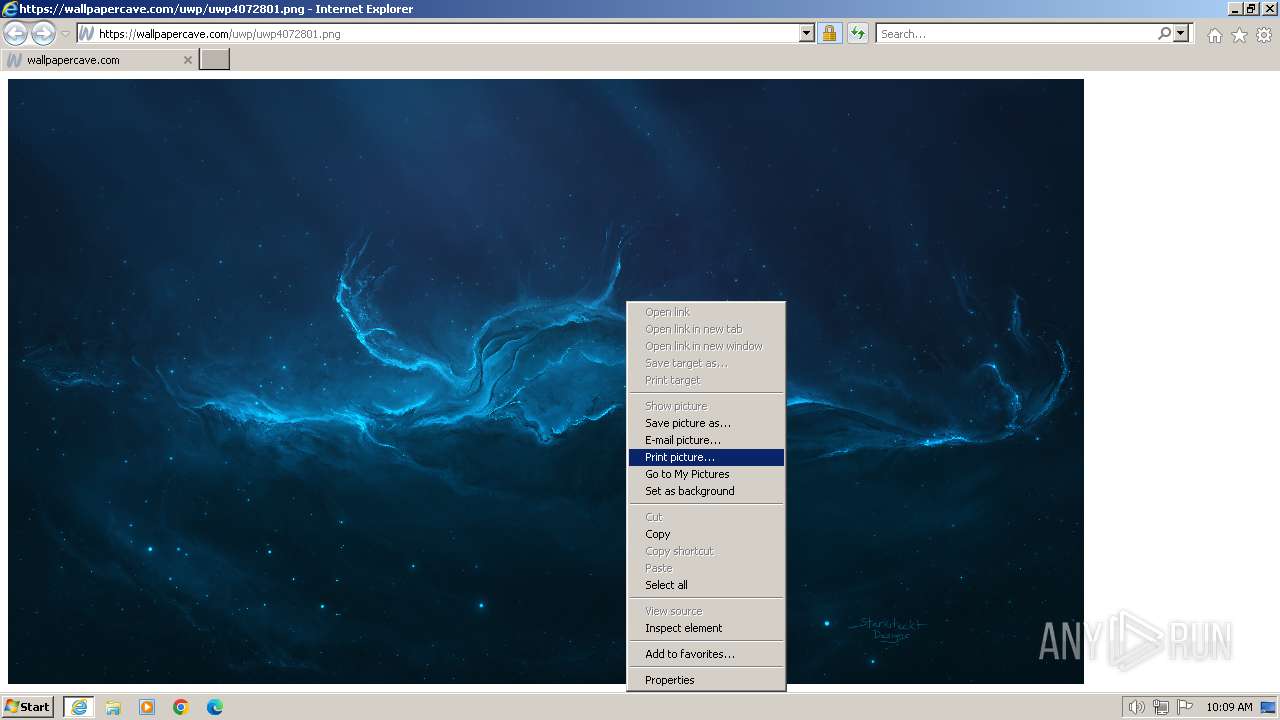Open File Explorer folder taskbar icon
Viewport: 1280px width, 720px height.
[113, 707]
